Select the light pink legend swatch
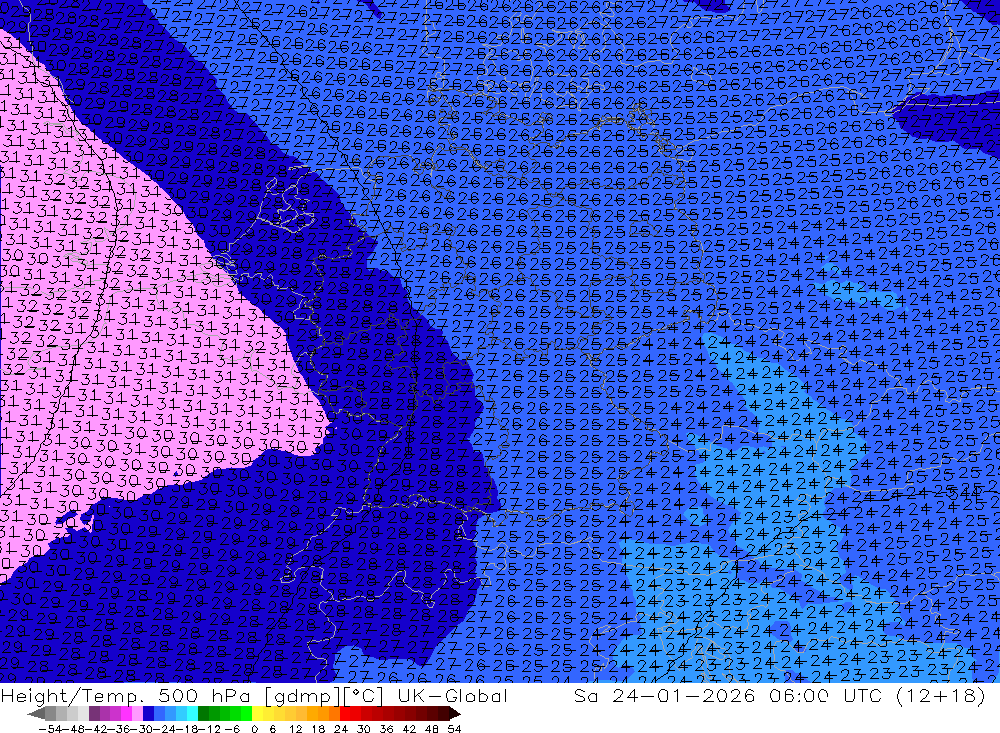 coord(137,714)
